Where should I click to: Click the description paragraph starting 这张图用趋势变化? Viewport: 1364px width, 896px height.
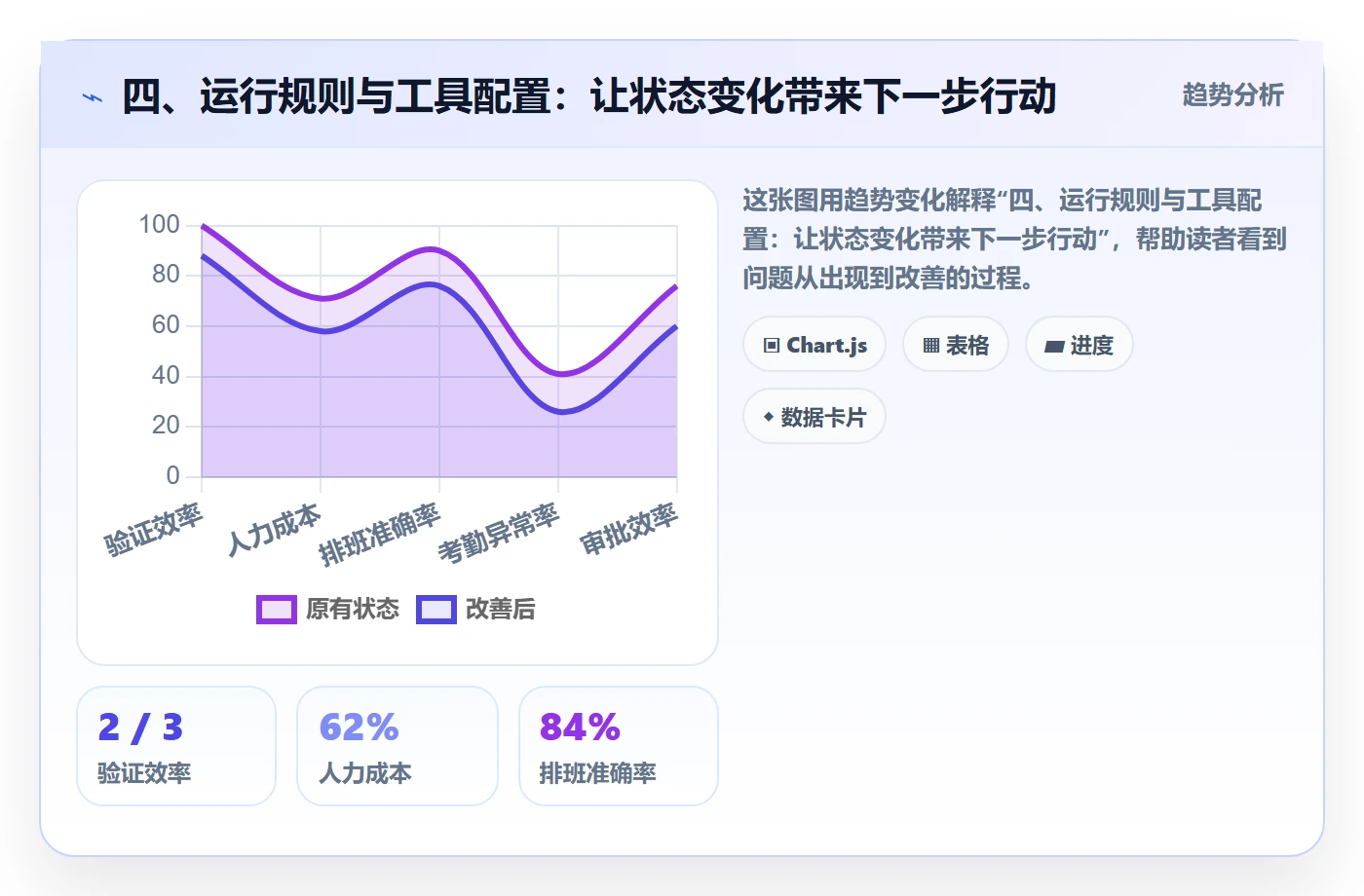point(1014,239)
